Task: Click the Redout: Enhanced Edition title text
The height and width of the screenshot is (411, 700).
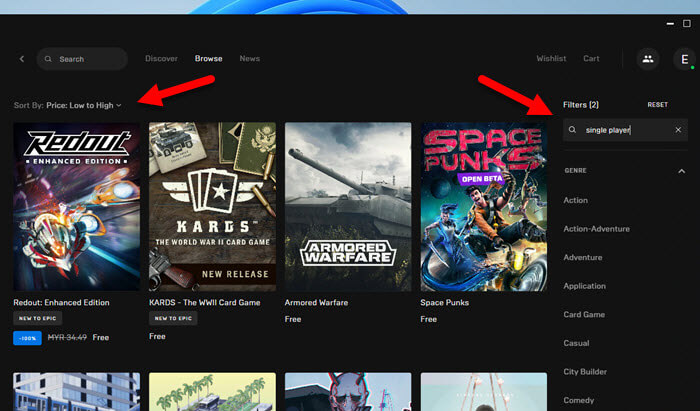Action: pos(61,303)
